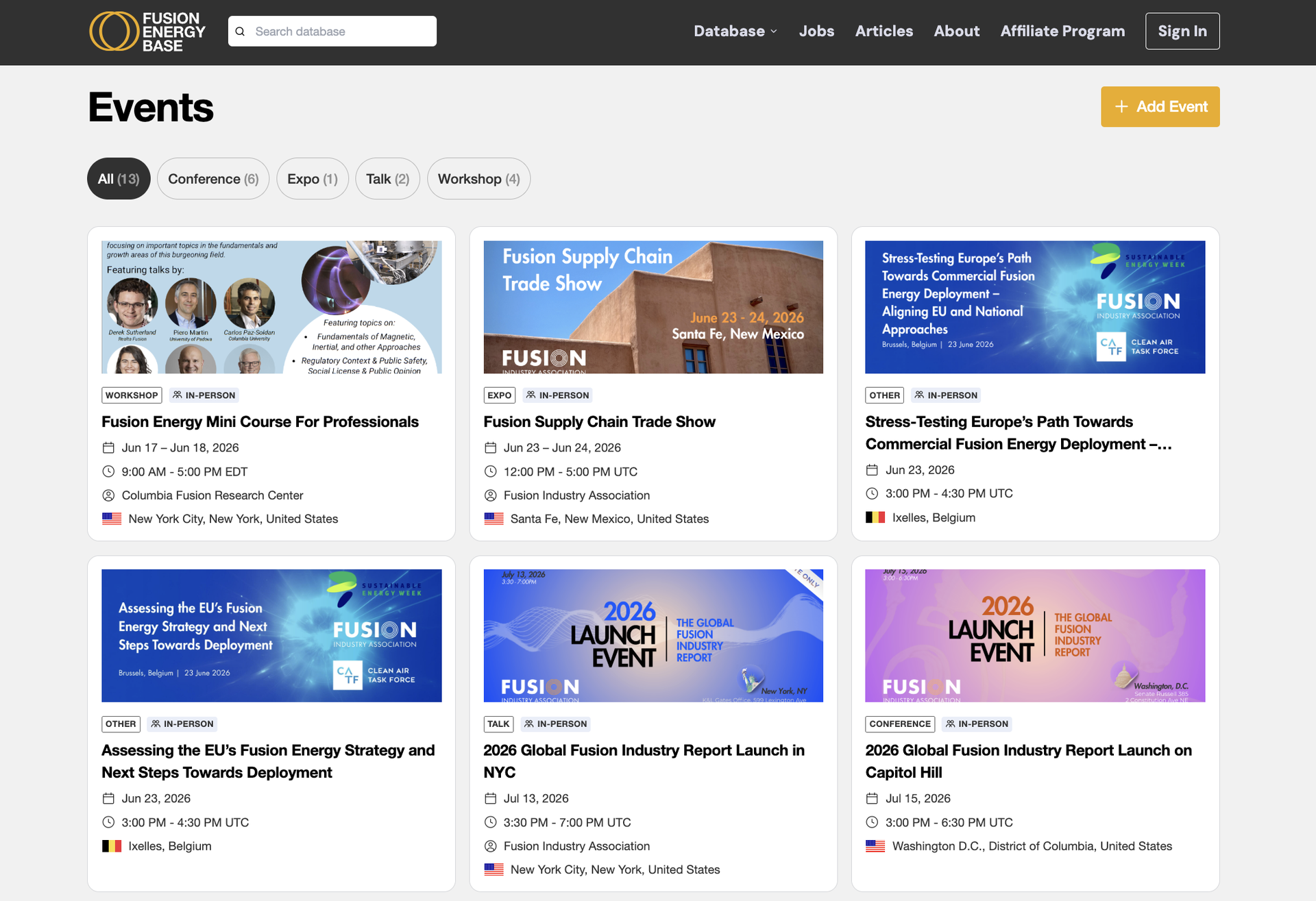
Task: Click the clock icon beside 12:00 PM - 5:00 PM UTC
Action: pyautogui.click(x=490, y=471)
